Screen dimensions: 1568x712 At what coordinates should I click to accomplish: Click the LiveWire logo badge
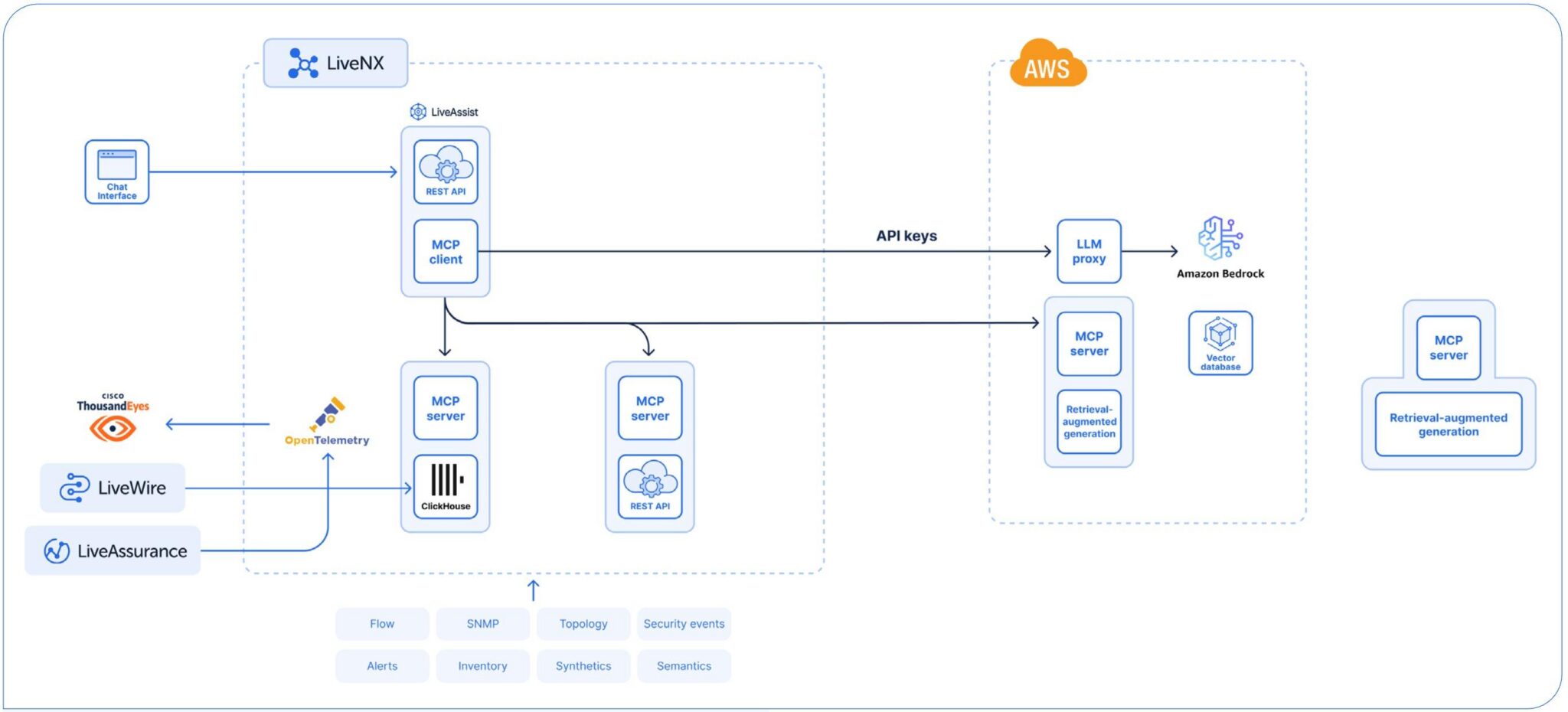pyautogui.click(x=113, y=488)
